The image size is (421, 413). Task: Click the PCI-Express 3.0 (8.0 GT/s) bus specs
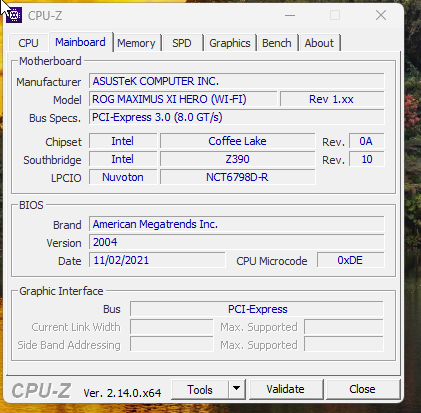pos(237,117)
